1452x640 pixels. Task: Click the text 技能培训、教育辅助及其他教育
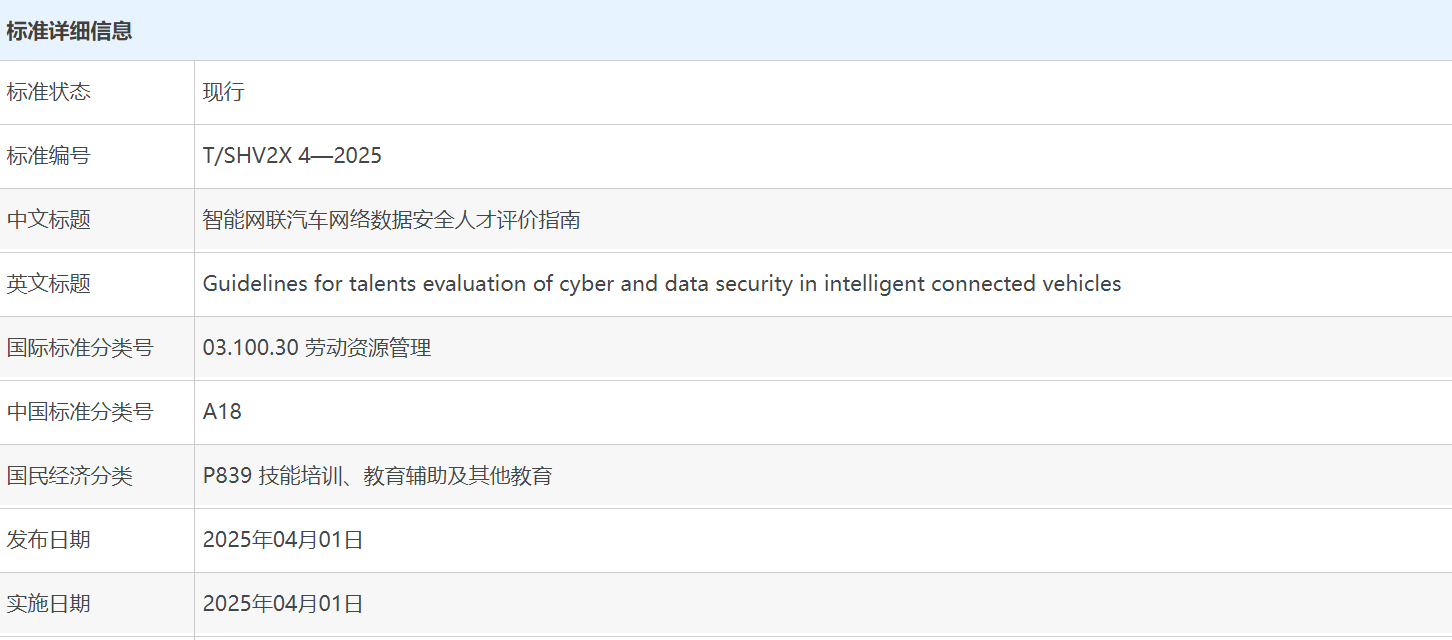tap(405, 476)
